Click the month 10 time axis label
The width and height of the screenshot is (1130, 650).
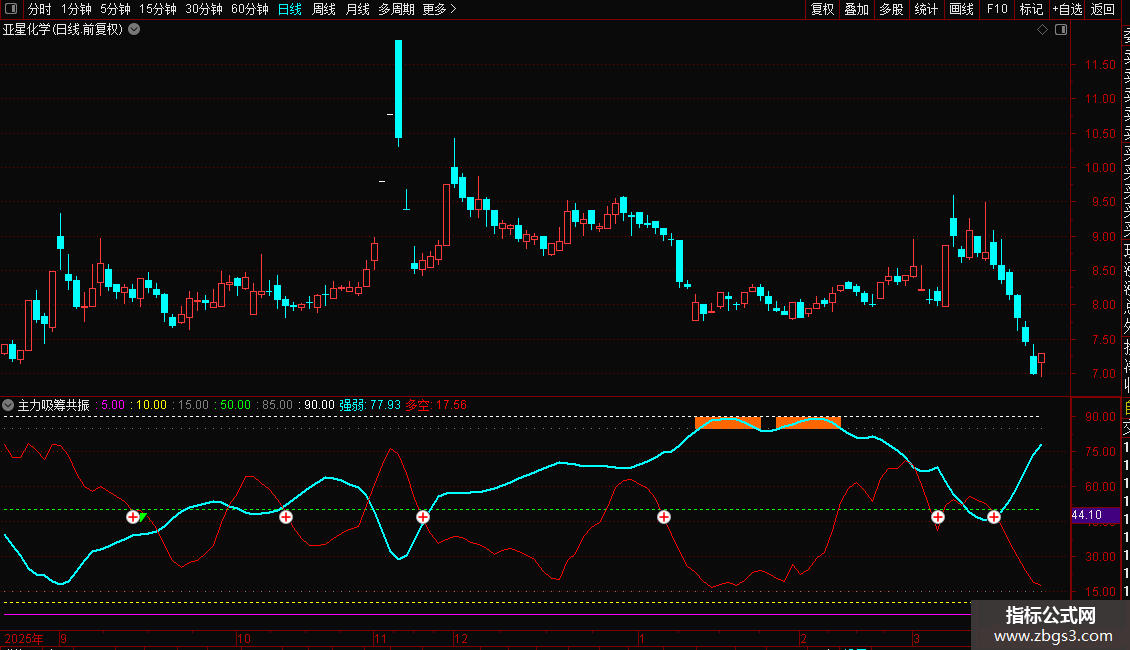244,638
